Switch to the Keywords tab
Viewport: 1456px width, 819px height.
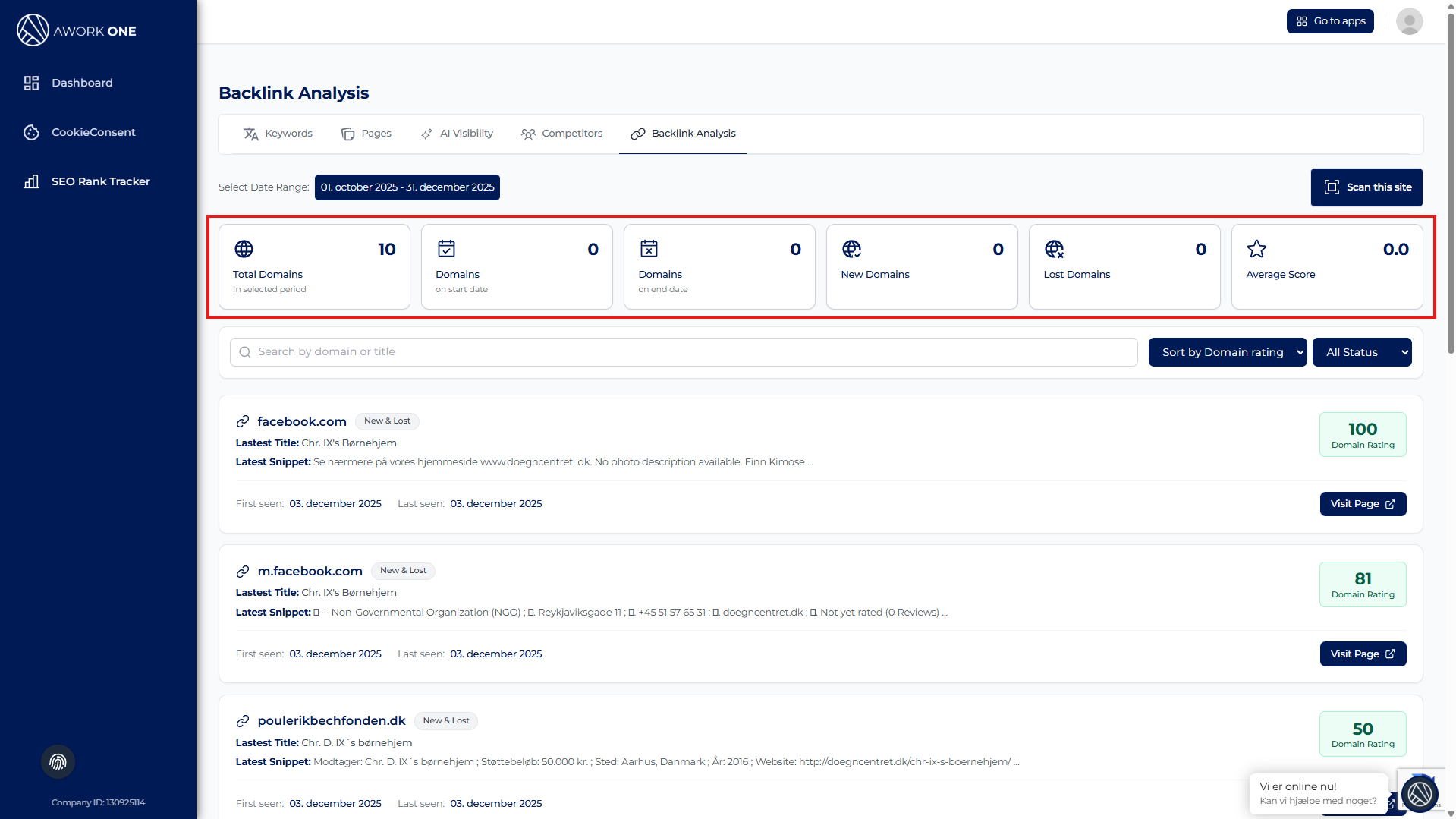pos(278,134)
